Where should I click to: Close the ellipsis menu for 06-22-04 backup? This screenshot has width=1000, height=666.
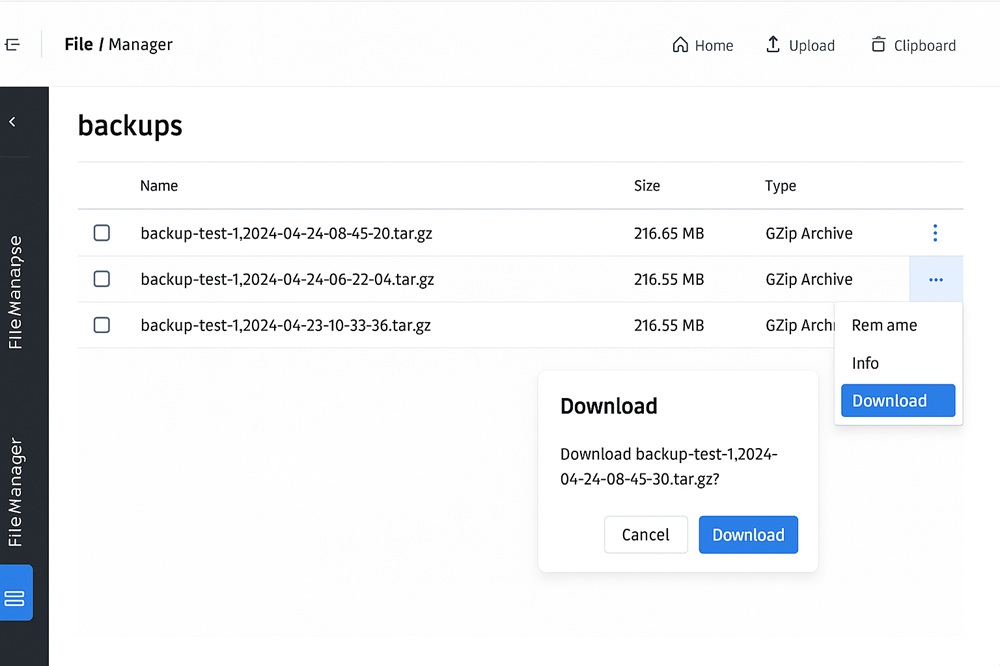tap(935, 280)
